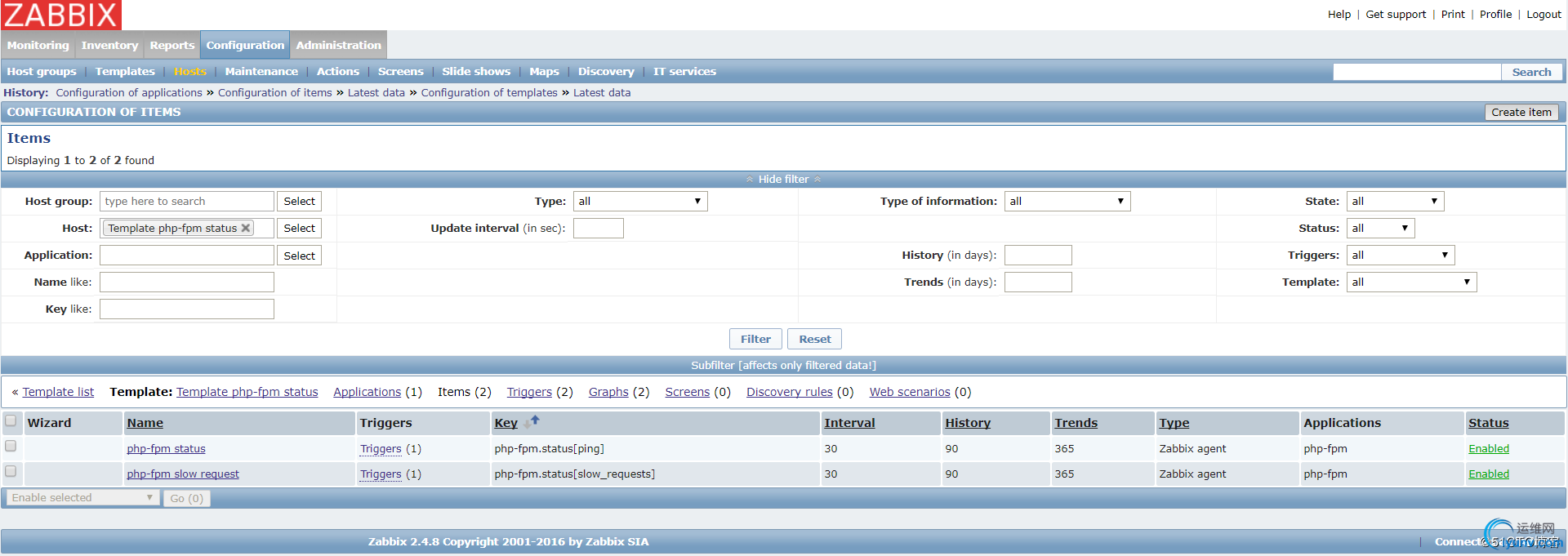Click Select next to Host group
Viewport: 1568px width, 556px height.
299,201
